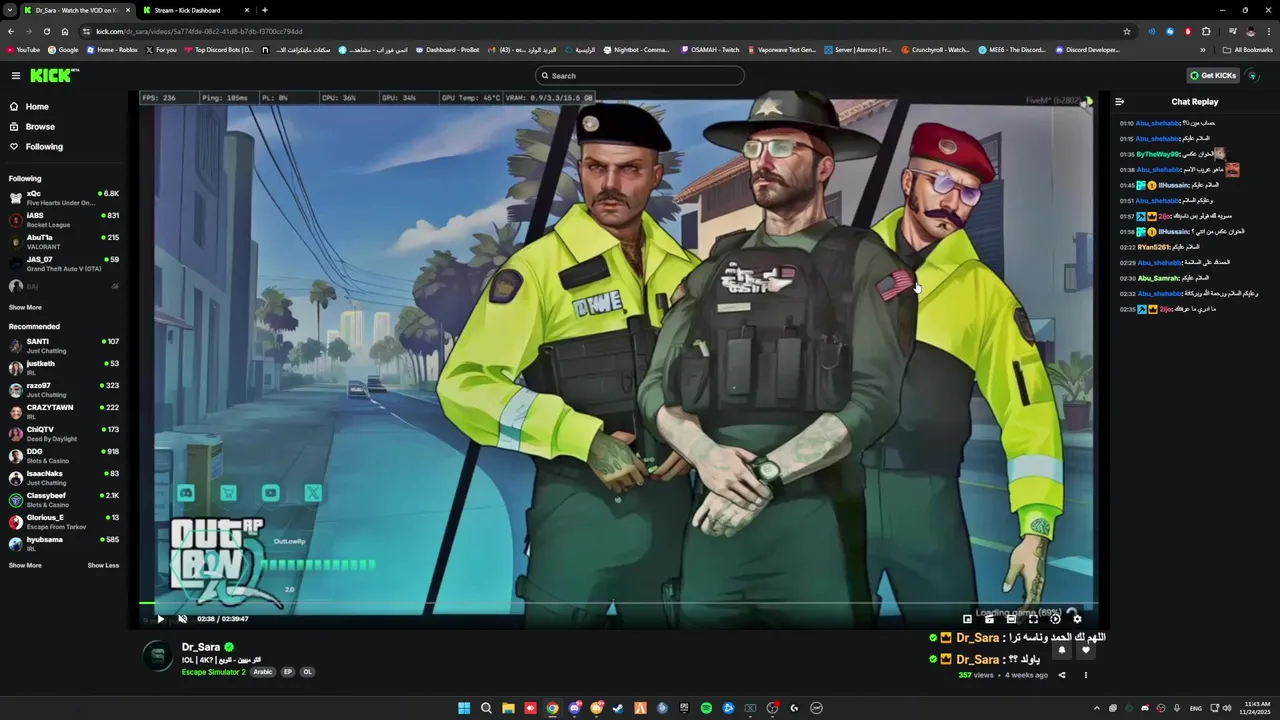Enter fullscreen mode in video player

(x=1033, y=619)
